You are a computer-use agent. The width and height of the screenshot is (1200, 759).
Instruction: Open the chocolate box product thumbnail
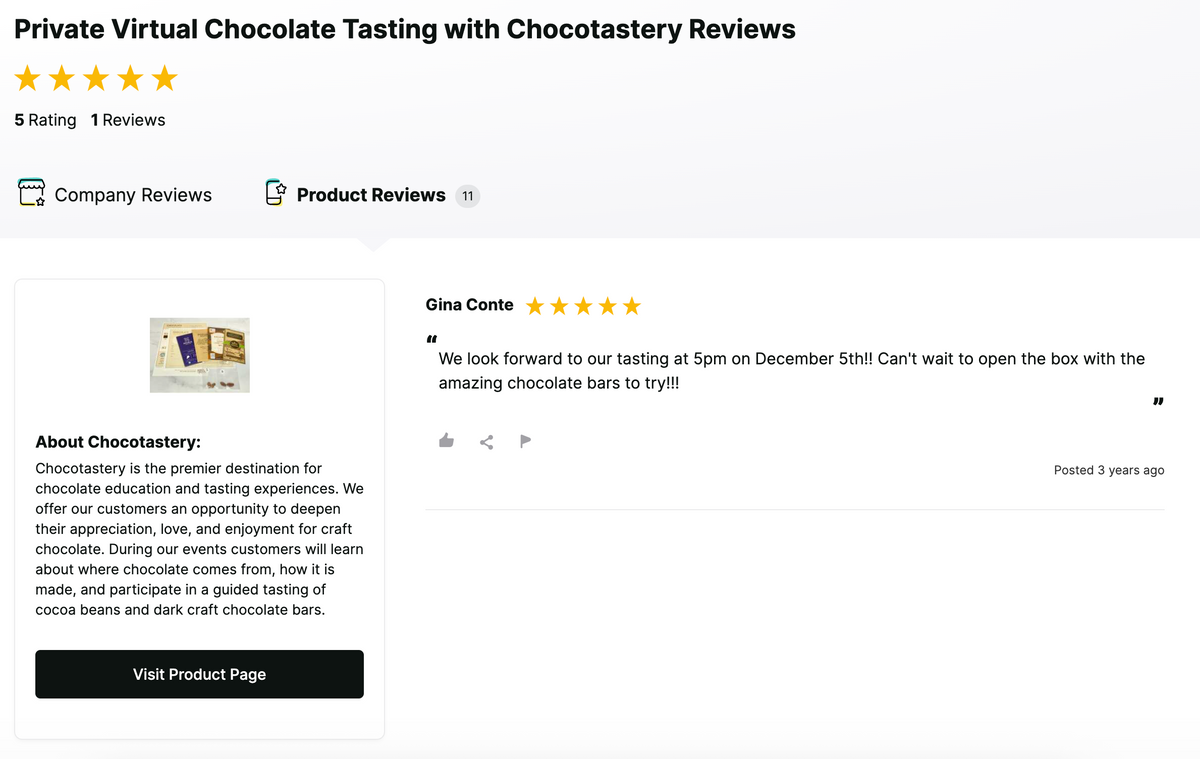pyautogui.click(x=200, y=355)
